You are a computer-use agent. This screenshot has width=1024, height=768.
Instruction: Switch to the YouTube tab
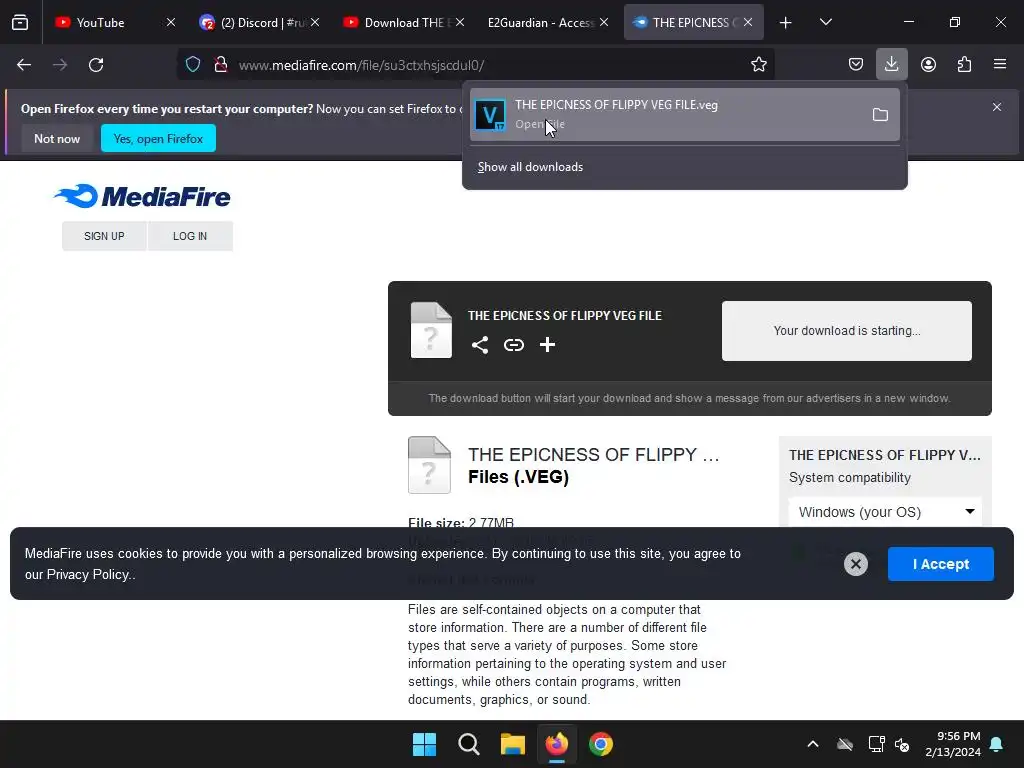[101, 22]
